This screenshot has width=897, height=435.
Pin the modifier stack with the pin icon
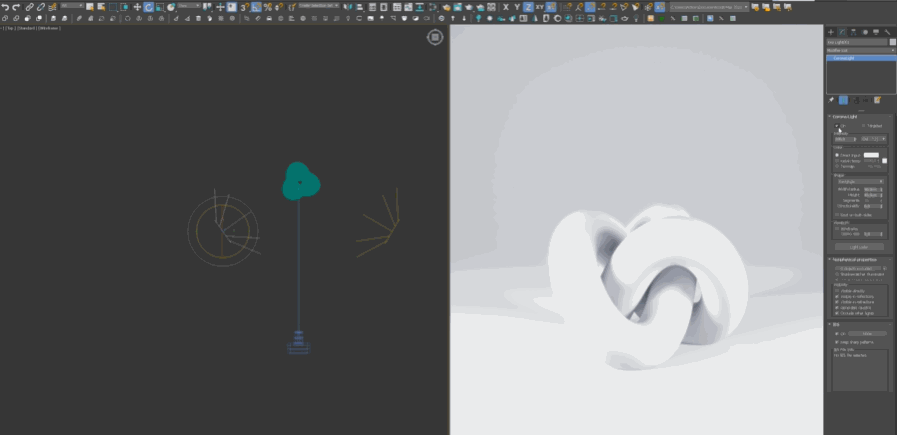831,100
